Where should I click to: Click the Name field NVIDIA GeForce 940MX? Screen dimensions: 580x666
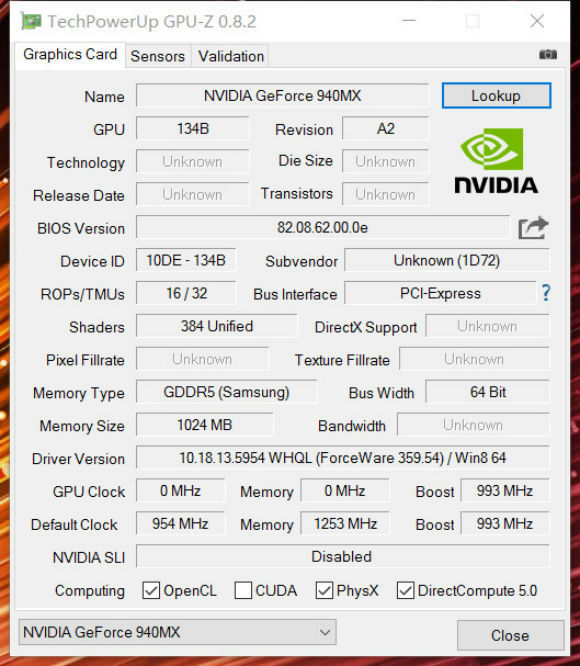click(x=282, y=96)
